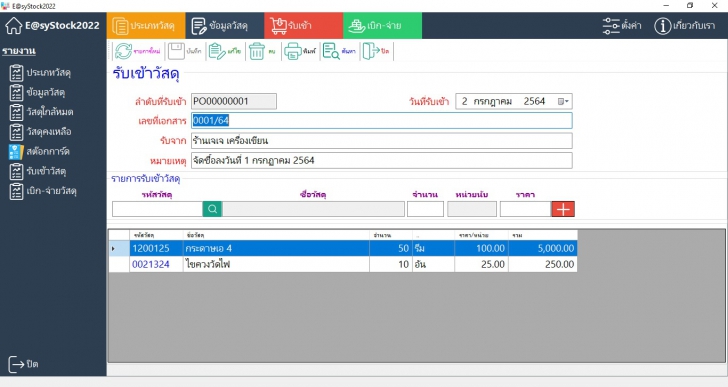Screen dimensions: 728x387
Task: Click the ลำดับที่รับเข้า PO00000001 field
Action: (234, 101)
